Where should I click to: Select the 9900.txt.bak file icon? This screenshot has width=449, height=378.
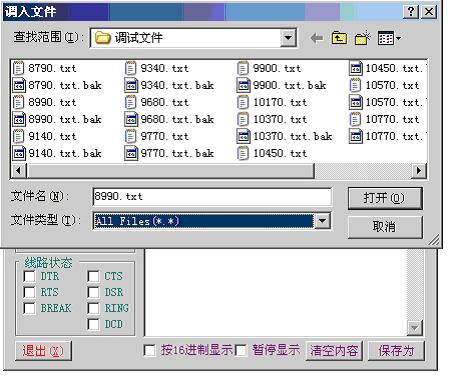coord(243,85)
